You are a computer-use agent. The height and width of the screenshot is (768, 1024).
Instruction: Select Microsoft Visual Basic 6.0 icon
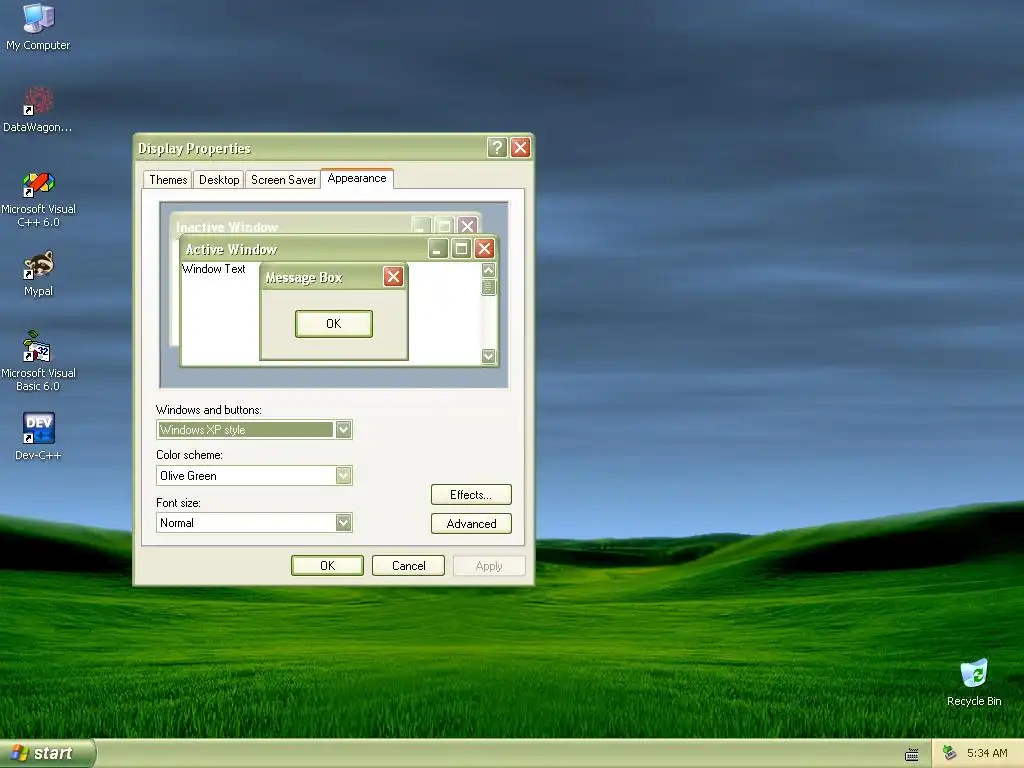tap(38, 361)
